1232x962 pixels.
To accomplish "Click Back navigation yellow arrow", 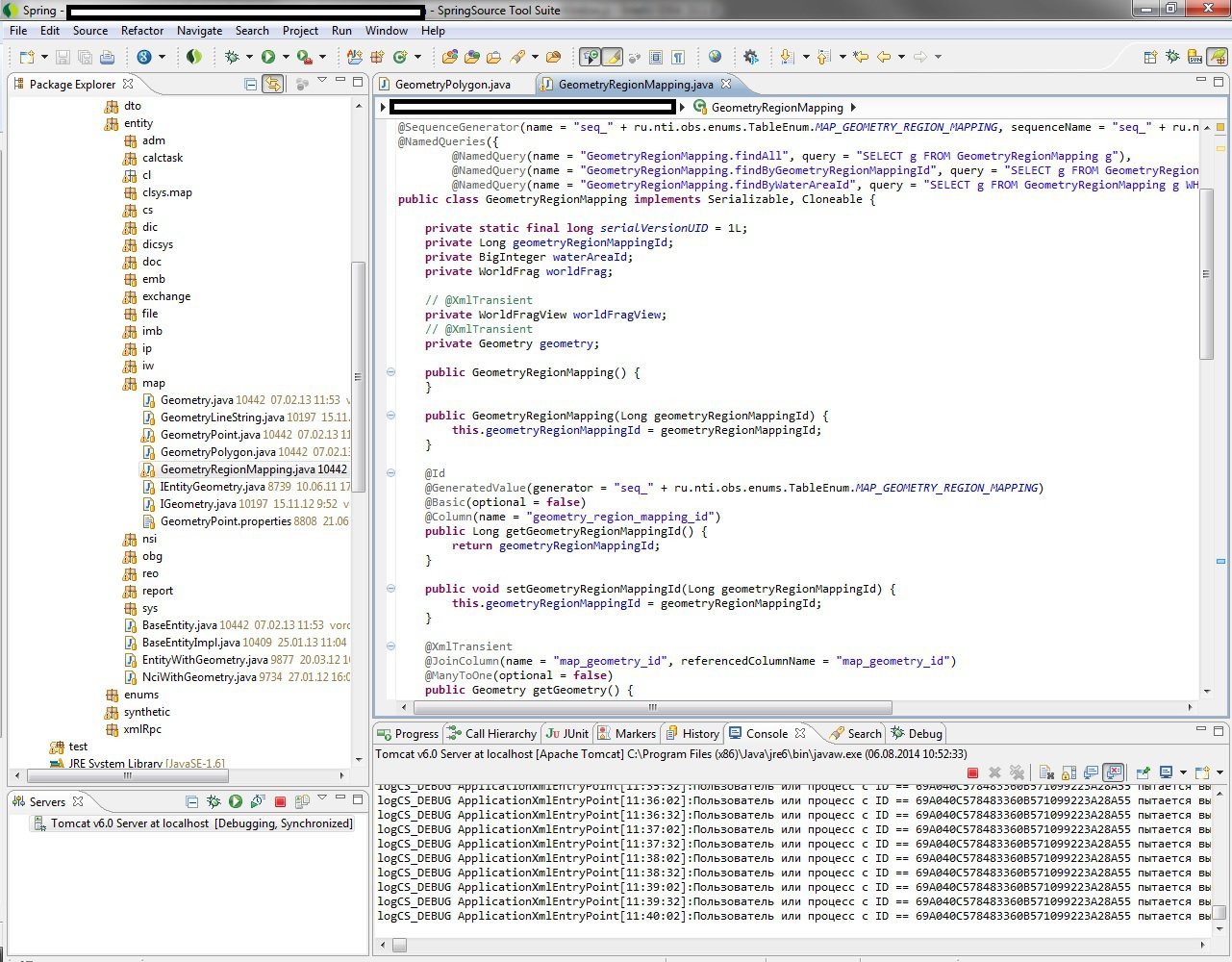I will tap(883, 58).
